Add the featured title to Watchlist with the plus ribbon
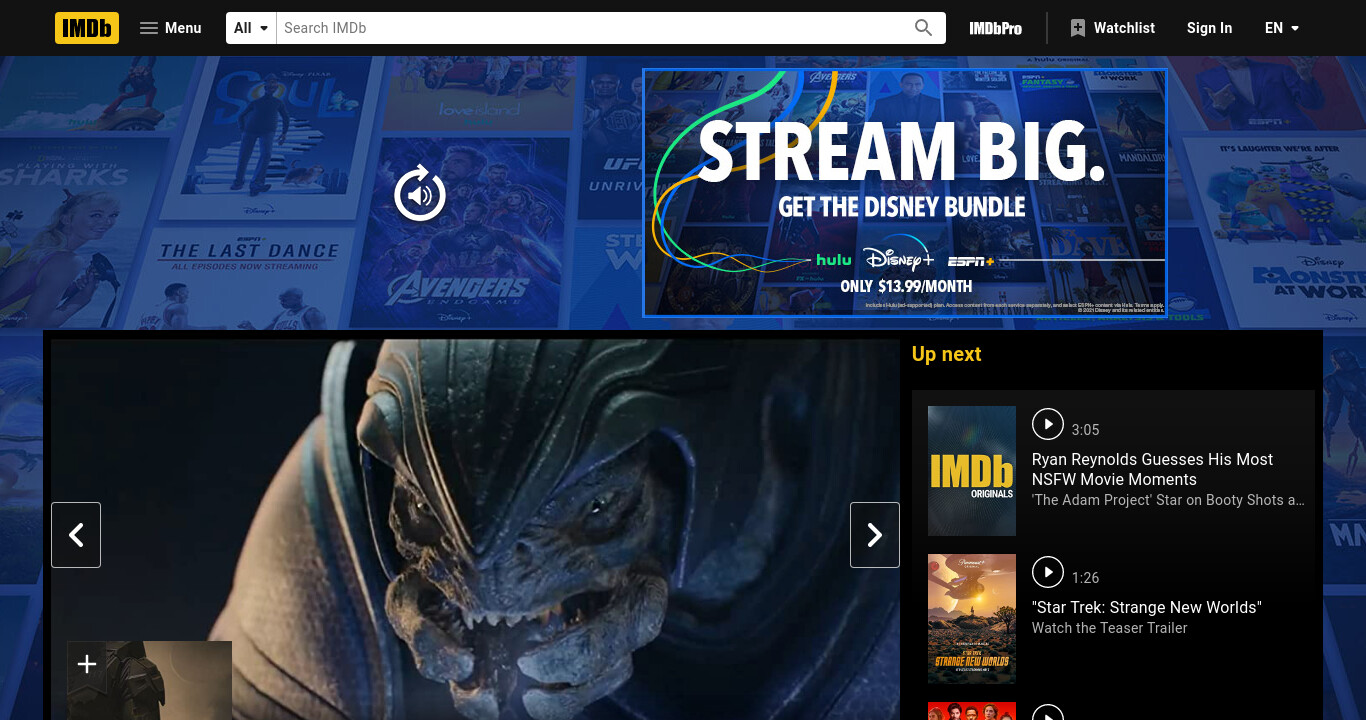 click(87, 664)
